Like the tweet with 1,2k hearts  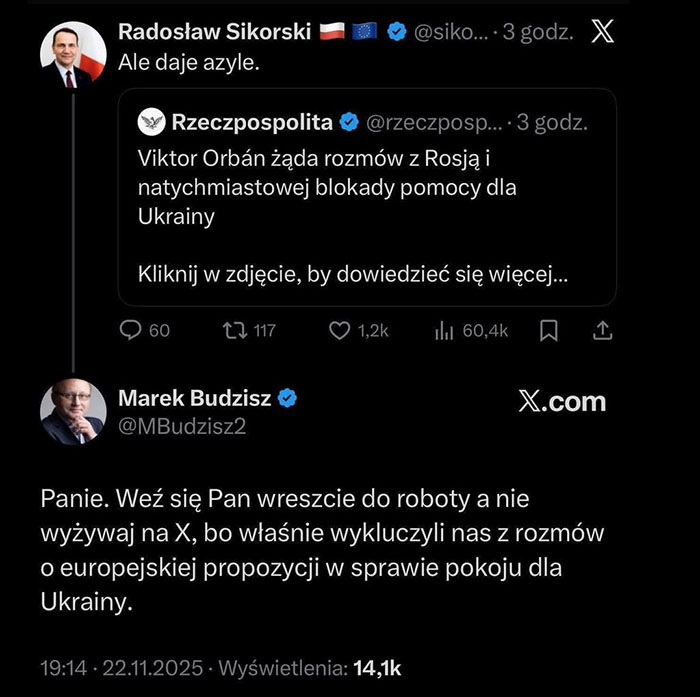click(340, 331)
